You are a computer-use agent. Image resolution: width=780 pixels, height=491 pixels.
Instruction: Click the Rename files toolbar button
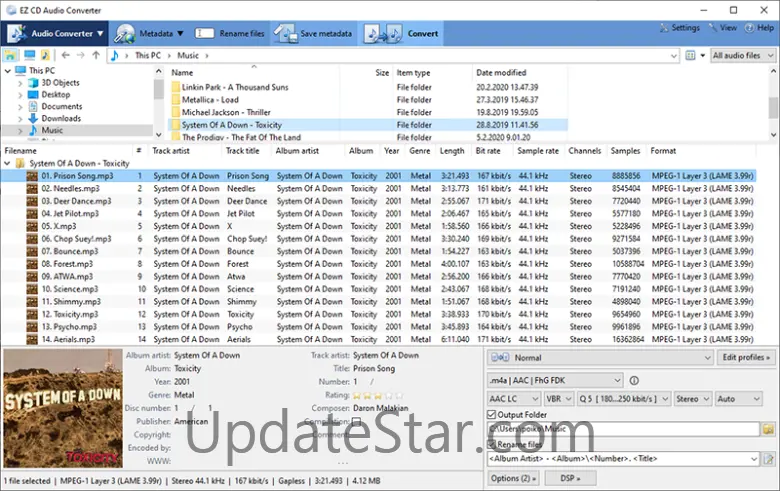(x=230, y=33)
